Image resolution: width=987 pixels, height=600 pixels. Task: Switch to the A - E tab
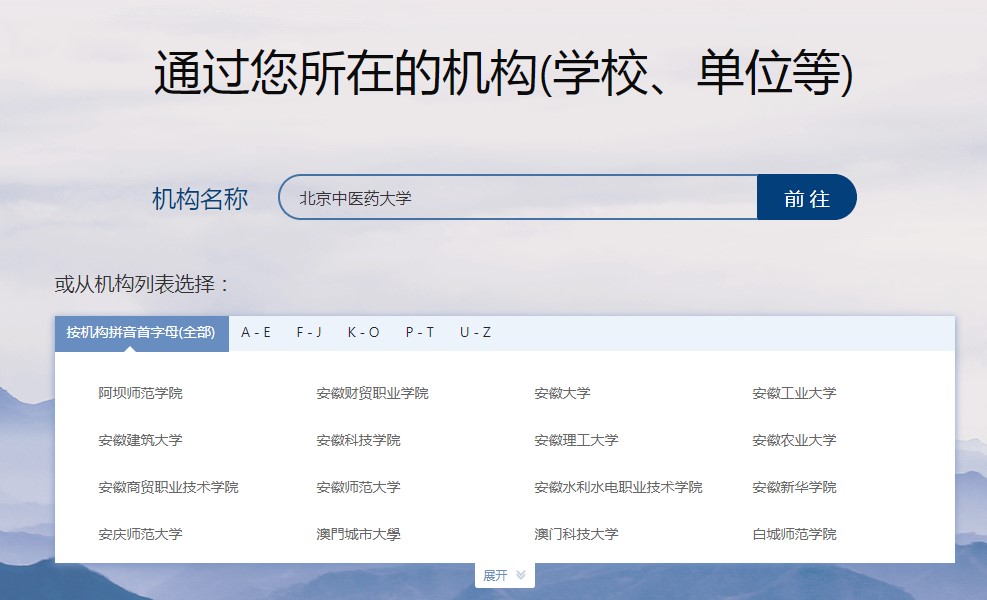click(256, 333)
